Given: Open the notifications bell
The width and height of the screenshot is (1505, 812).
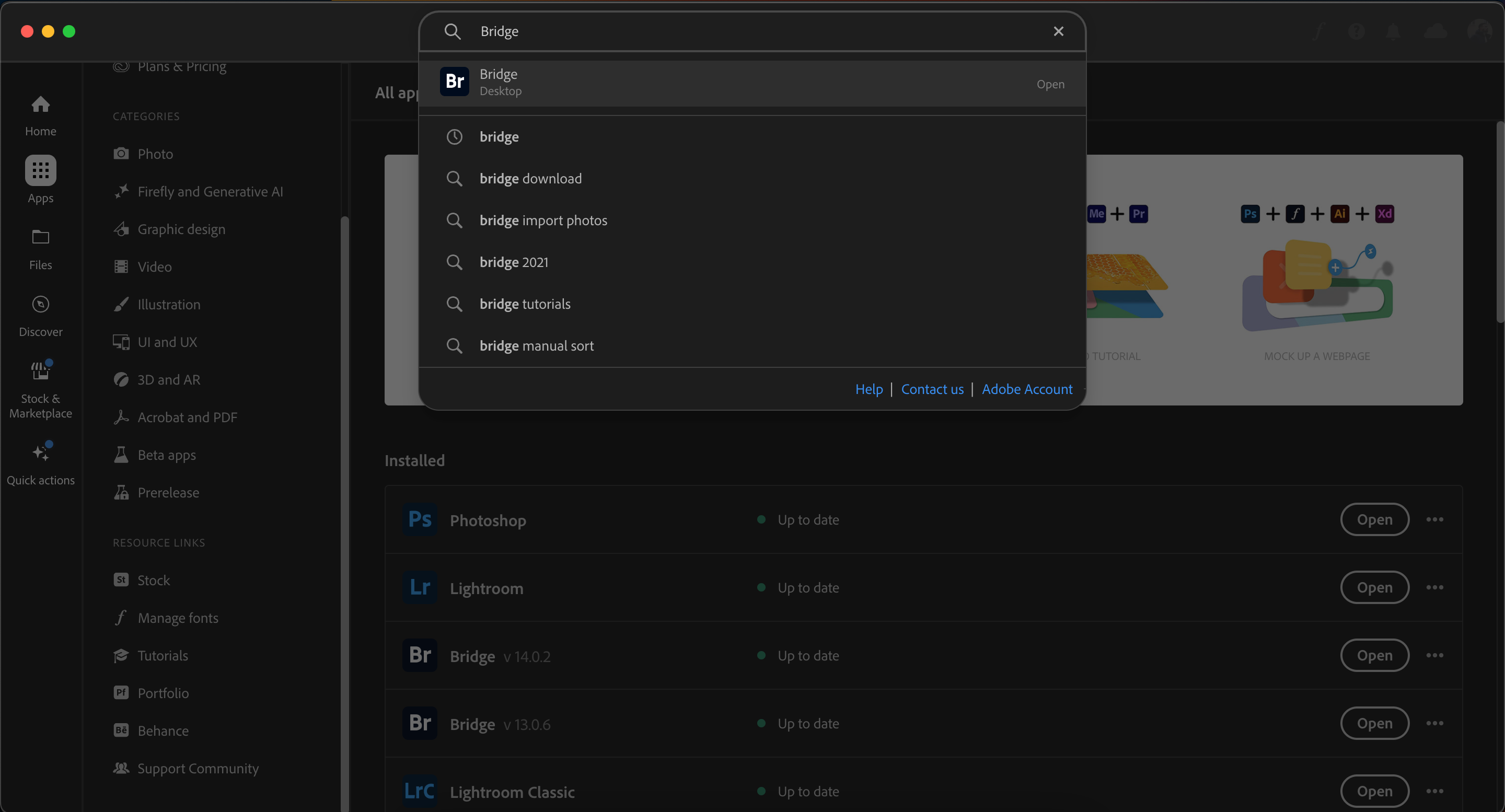Looking at the screenshot, I should click(x=1393, y=31).
